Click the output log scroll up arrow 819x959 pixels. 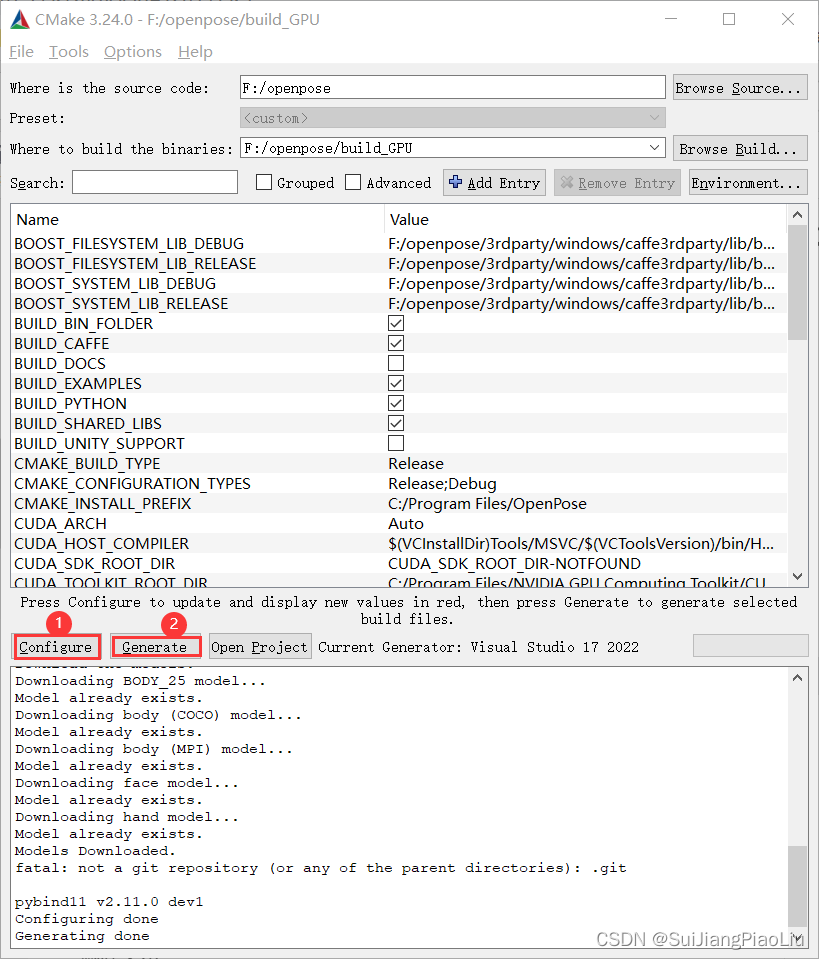pyautogui.click(x=797, y=677)
